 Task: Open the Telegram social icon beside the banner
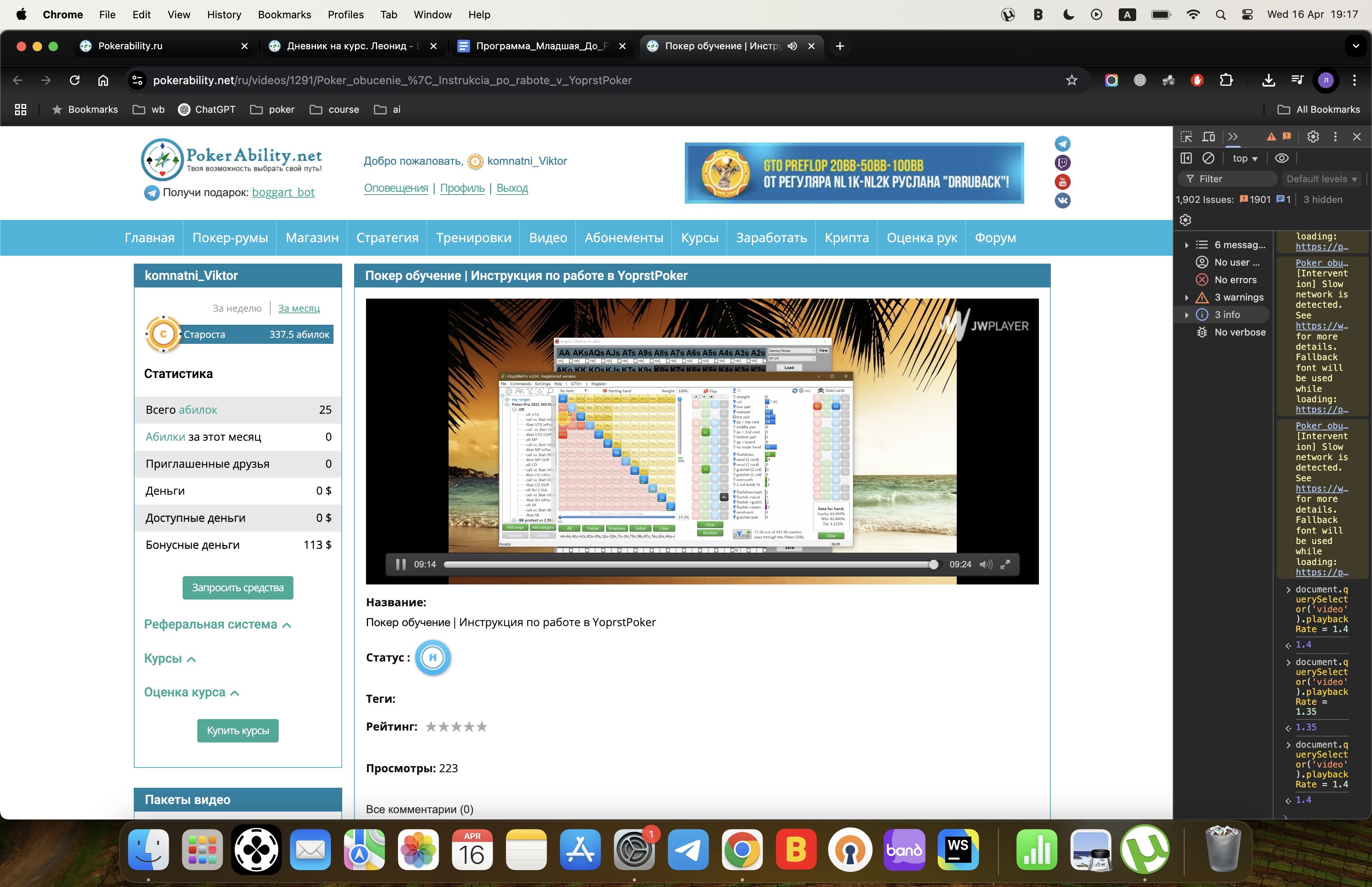point(1062,144)
